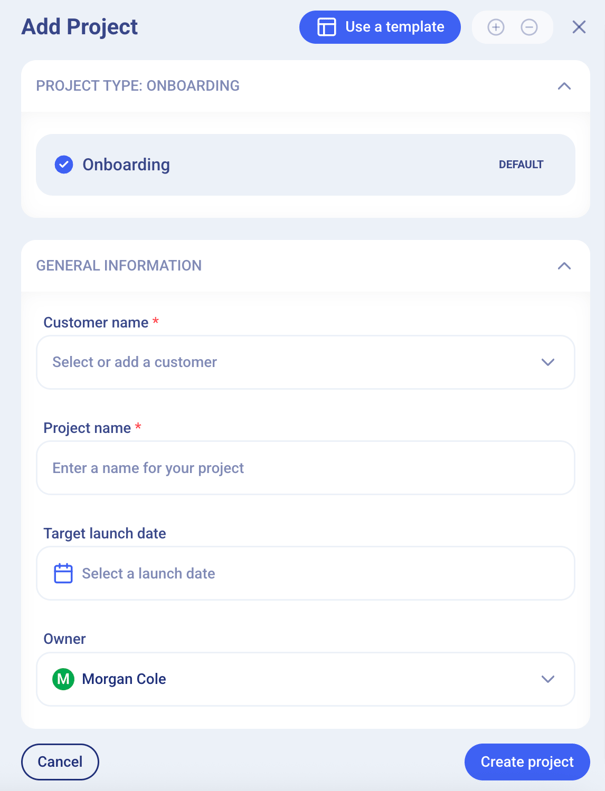This screenshot has height=791, width=605.
Task: Click the blue checkmark beside Onboarding
Action: 64,164
